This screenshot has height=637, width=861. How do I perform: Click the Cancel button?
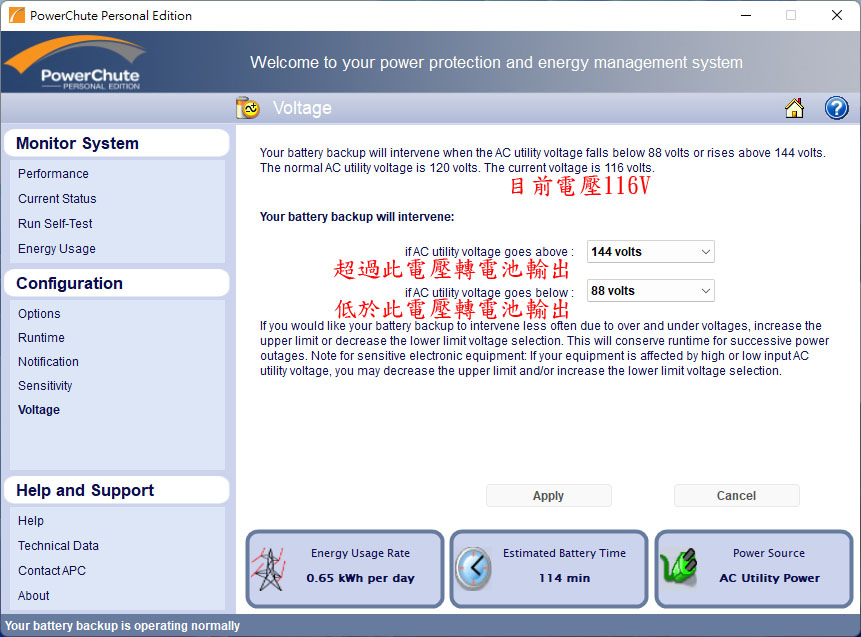(736, 495)
